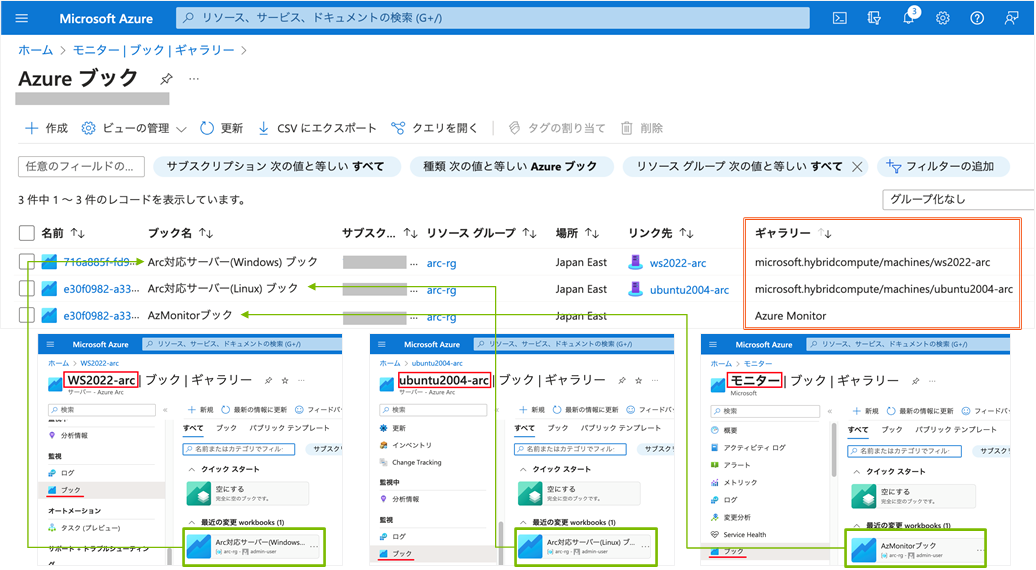
Task: Tick the checkbox for the AzMonitorブック row
Action: (x=26, y=315)
